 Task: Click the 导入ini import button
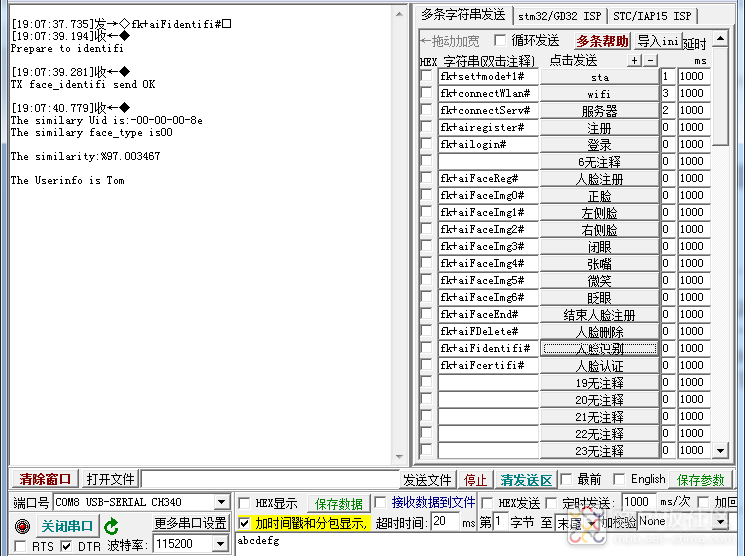(658, 41)
